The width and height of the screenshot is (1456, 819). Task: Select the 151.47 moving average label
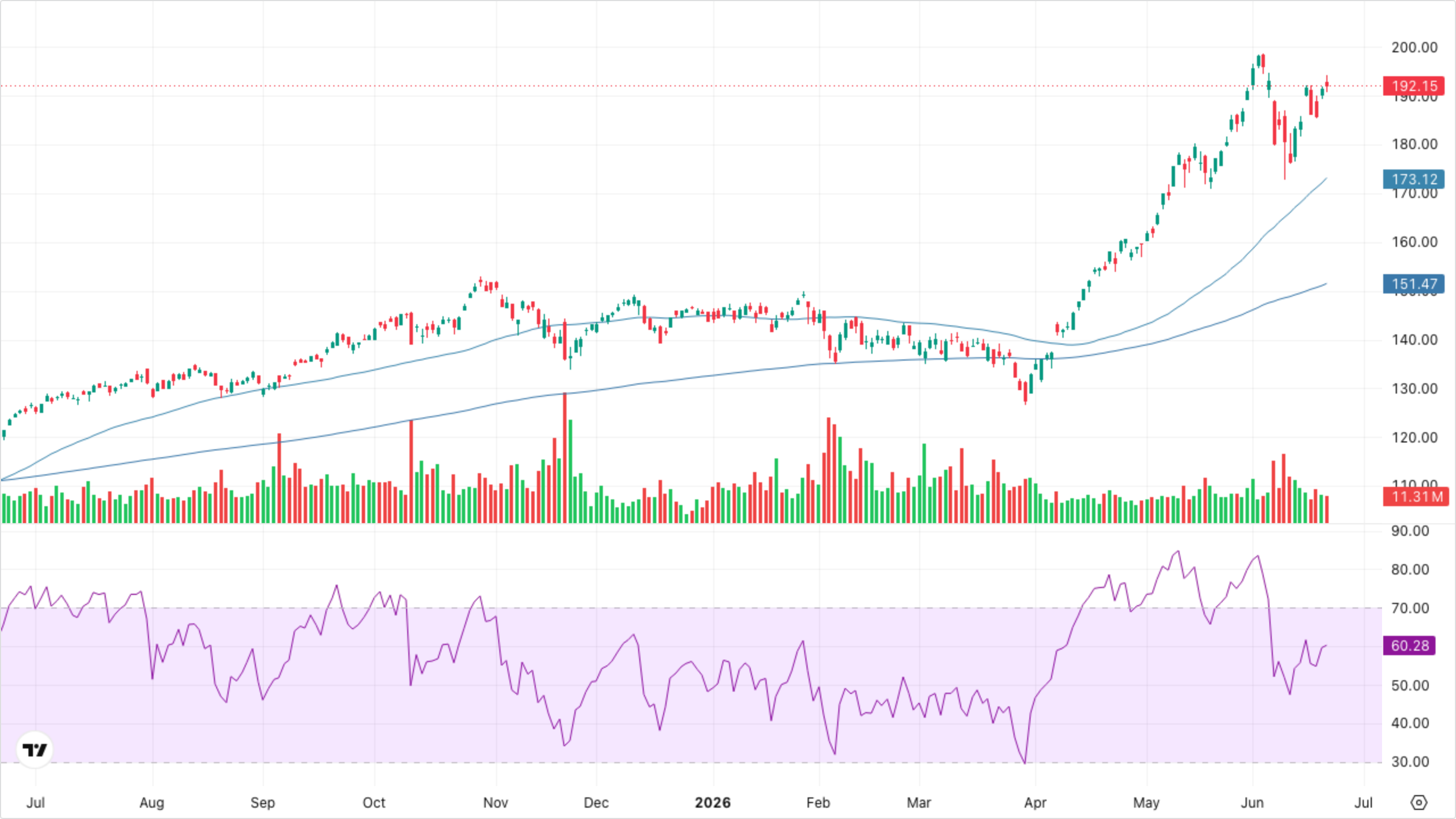tap(1413, 284)
